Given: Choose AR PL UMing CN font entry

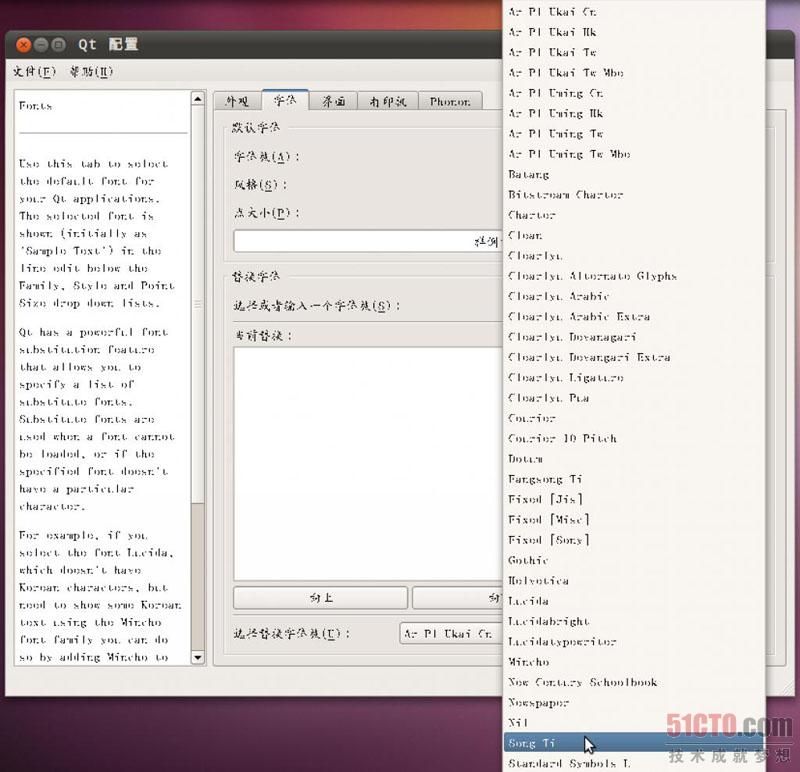Looking at the screenshot, I should [634, 93].
